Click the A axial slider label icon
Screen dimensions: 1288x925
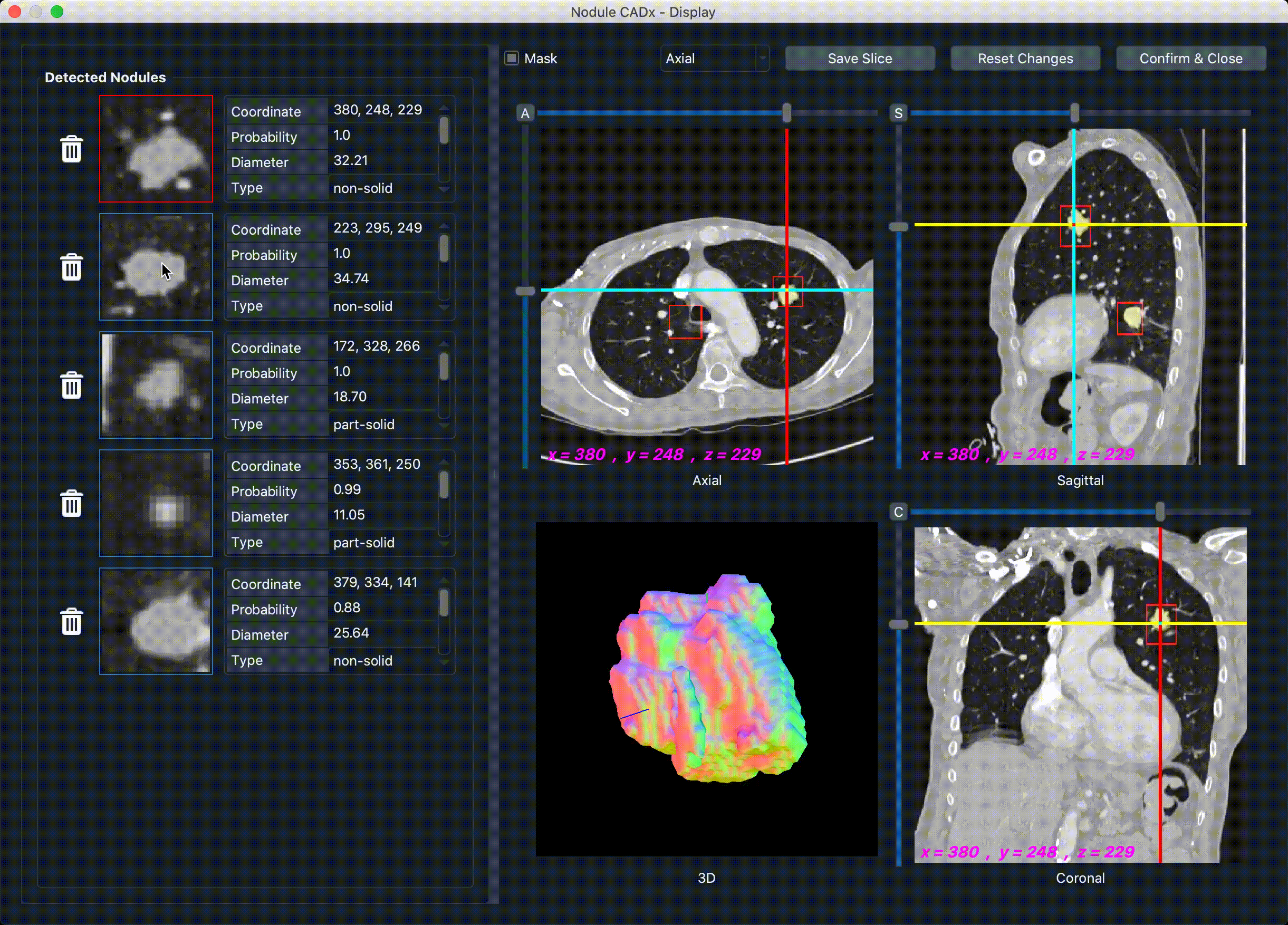(525, 113)
